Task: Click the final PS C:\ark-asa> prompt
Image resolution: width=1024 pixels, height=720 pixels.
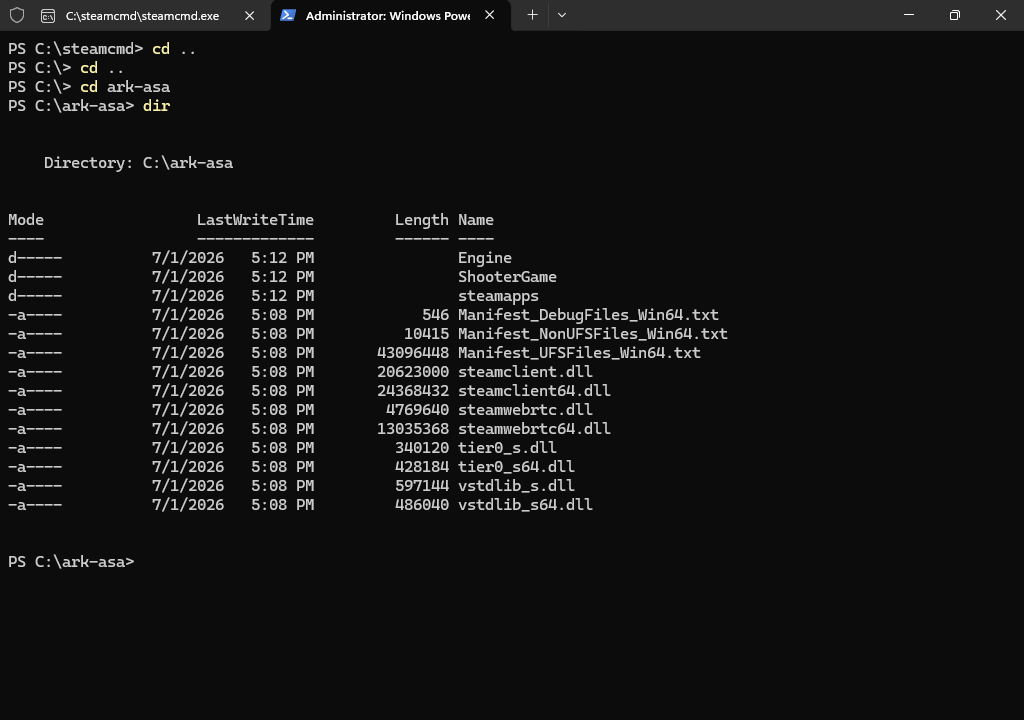Action: [71, 562]
